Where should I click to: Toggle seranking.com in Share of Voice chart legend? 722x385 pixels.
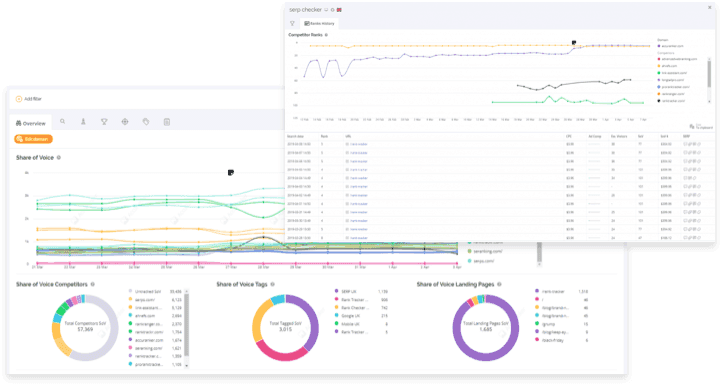coord(485,251)
